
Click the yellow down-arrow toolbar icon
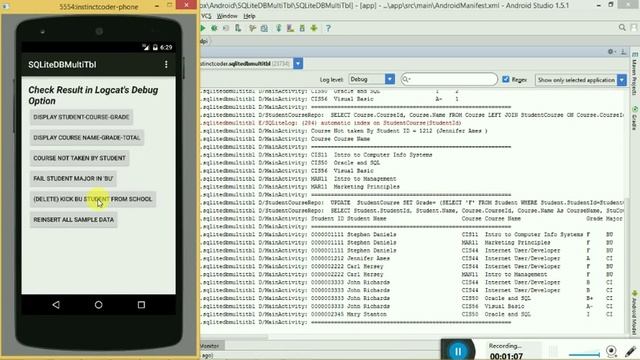(314, 28)
